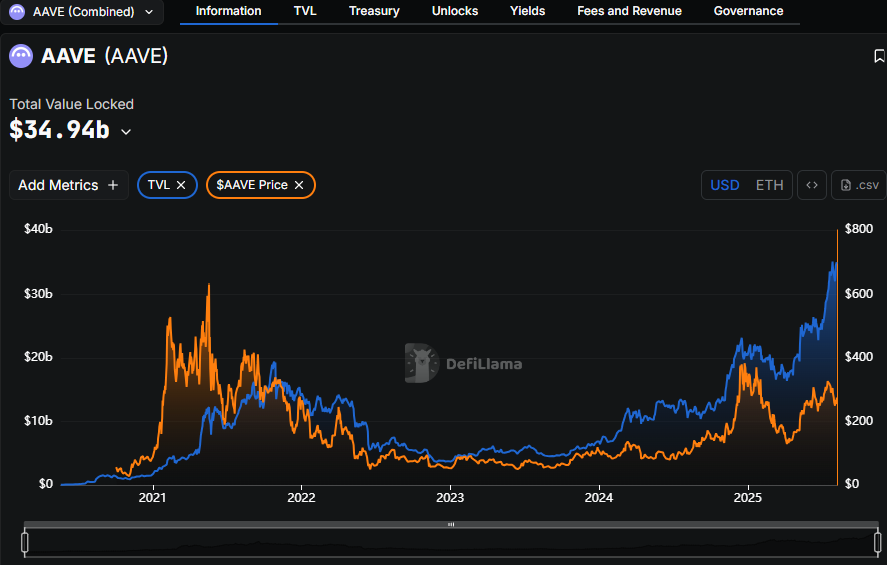
Task: Go to the Governance tab
Action: (x=748, y=11)
